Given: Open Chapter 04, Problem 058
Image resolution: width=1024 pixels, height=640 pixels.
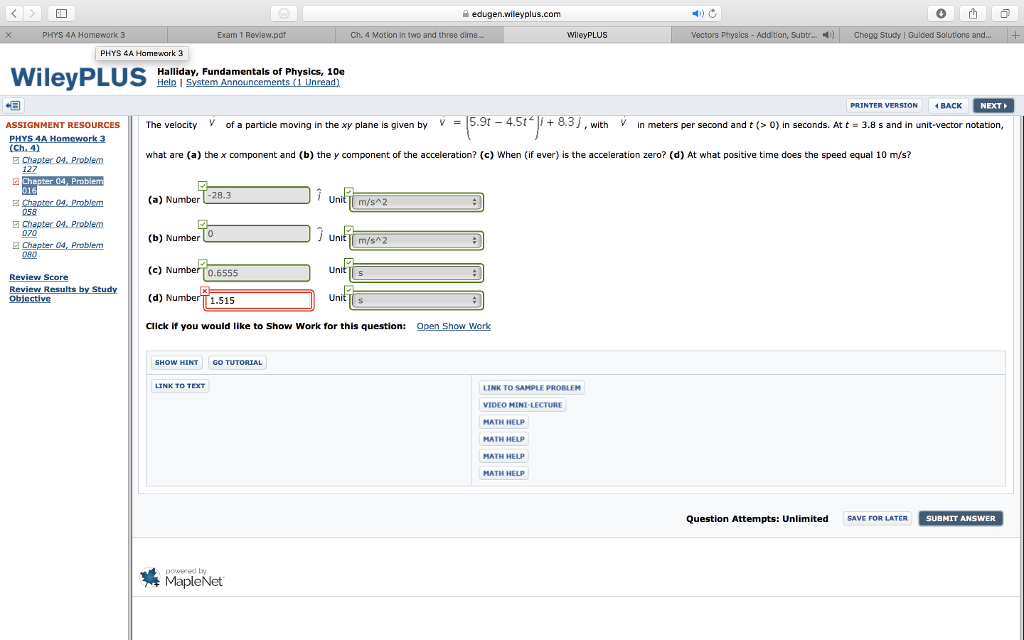Looking at the screenshot, I should tap(63, 207).
